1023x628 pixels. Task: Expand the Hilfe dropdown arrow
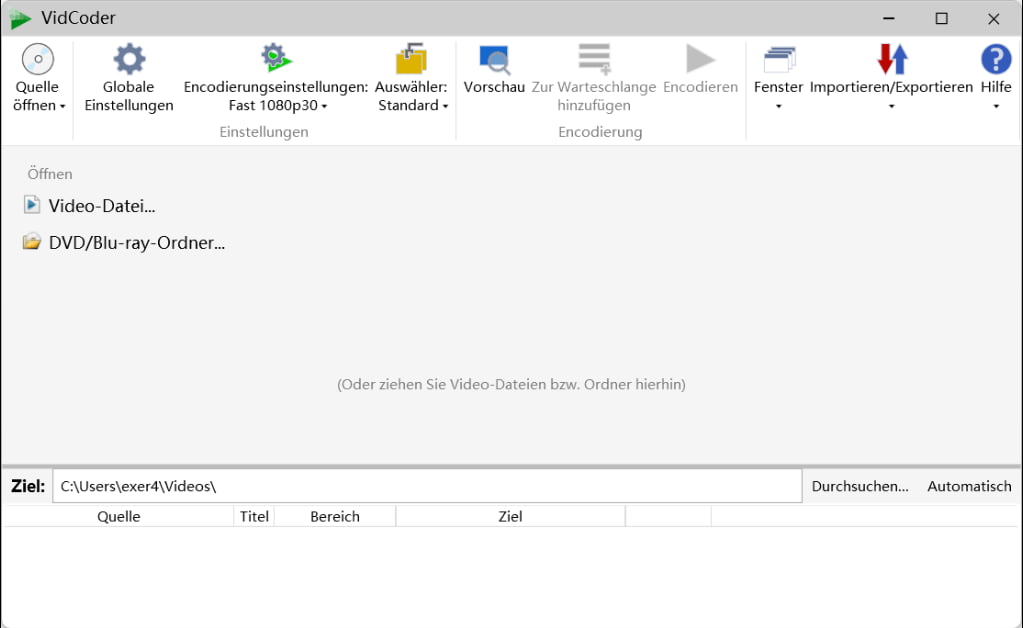click(996, 106)
